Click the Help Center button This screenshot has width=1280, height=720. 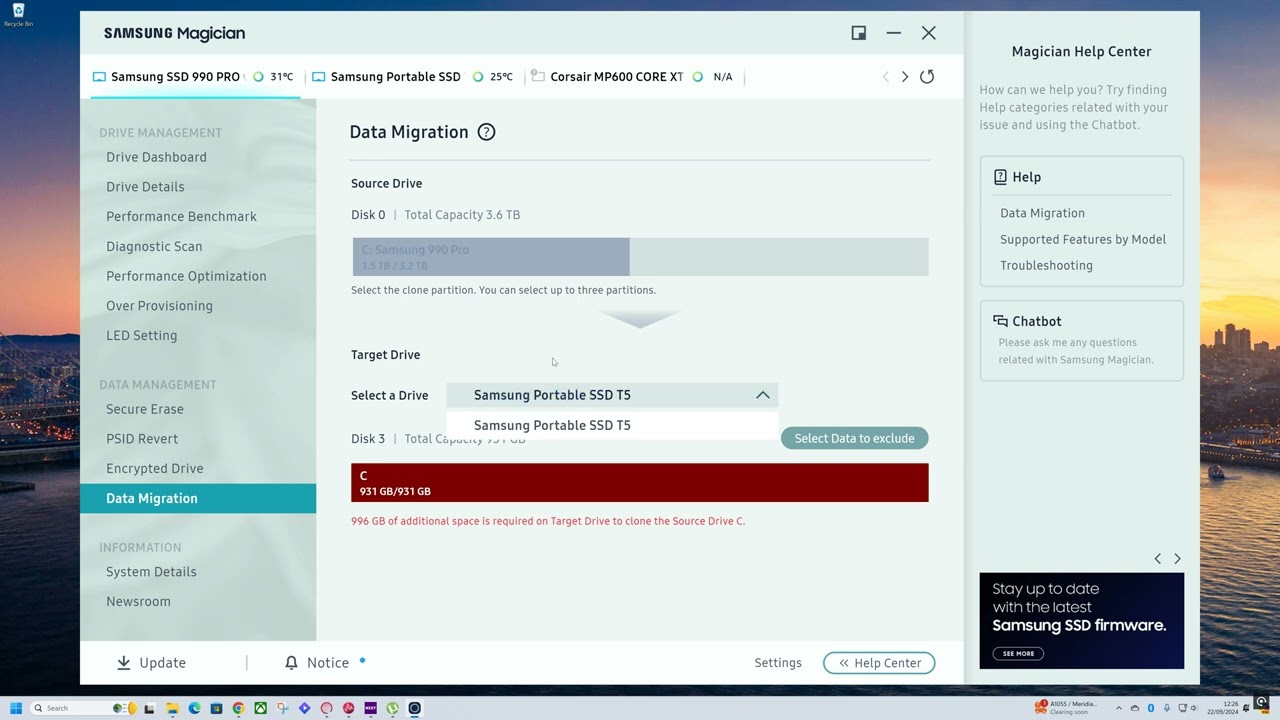(x=879, y=663)
